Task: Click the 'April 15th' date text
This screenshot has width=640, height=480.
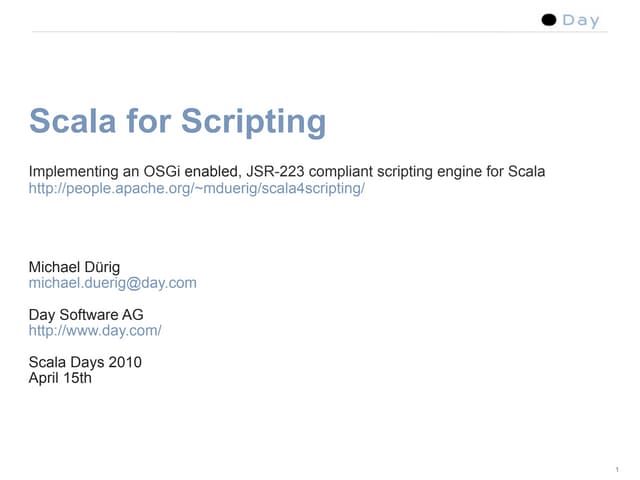Action: click(x=60, y=378)
